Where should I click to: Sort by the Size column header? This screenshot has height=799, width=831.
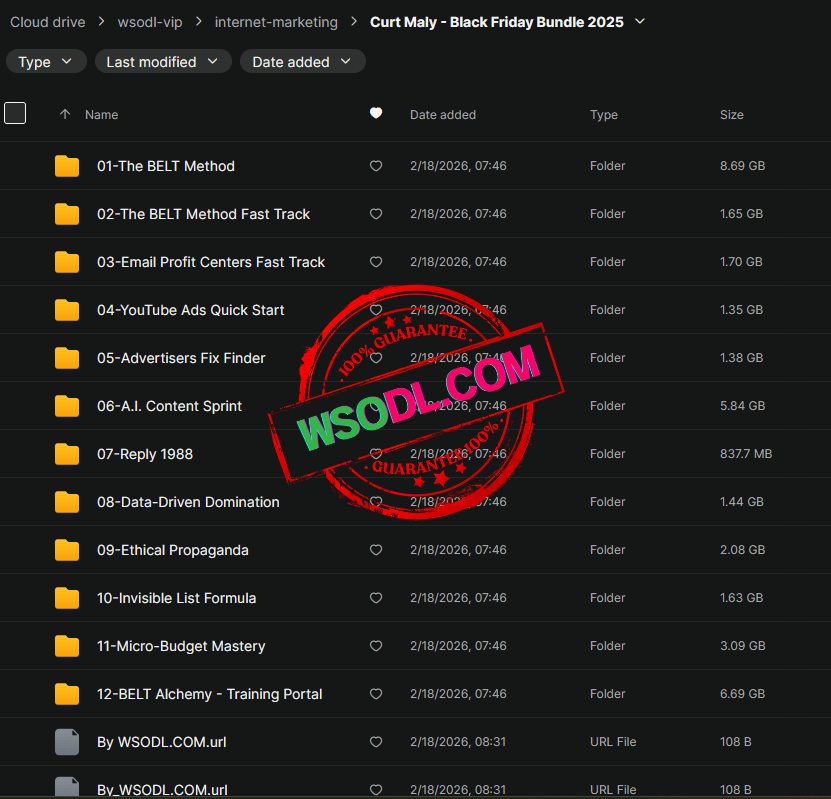pos(731,115)
